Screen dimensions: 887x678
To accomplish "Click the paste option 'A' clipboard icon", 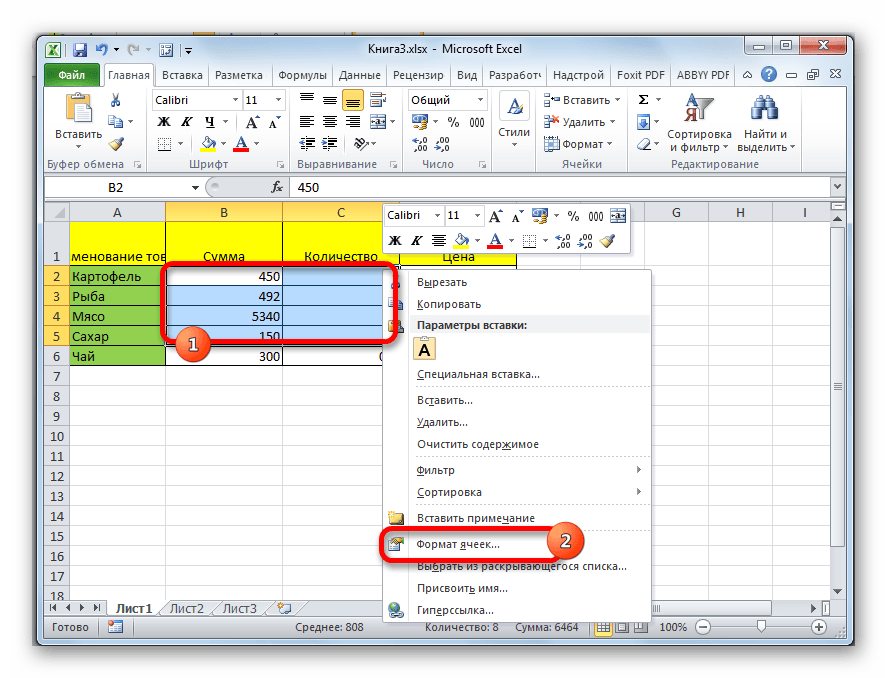I will coord(426,349).
